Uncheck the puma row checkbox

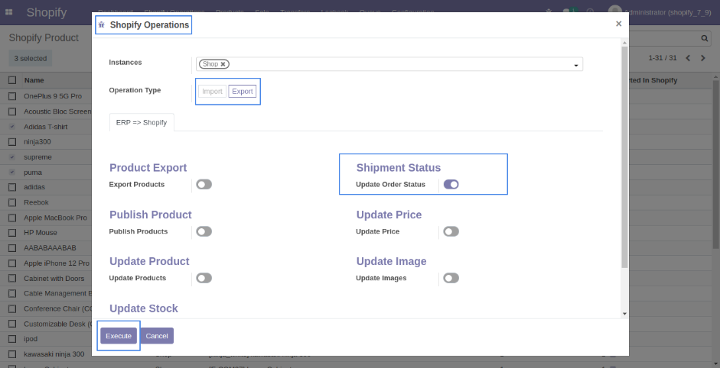point(12,172)
